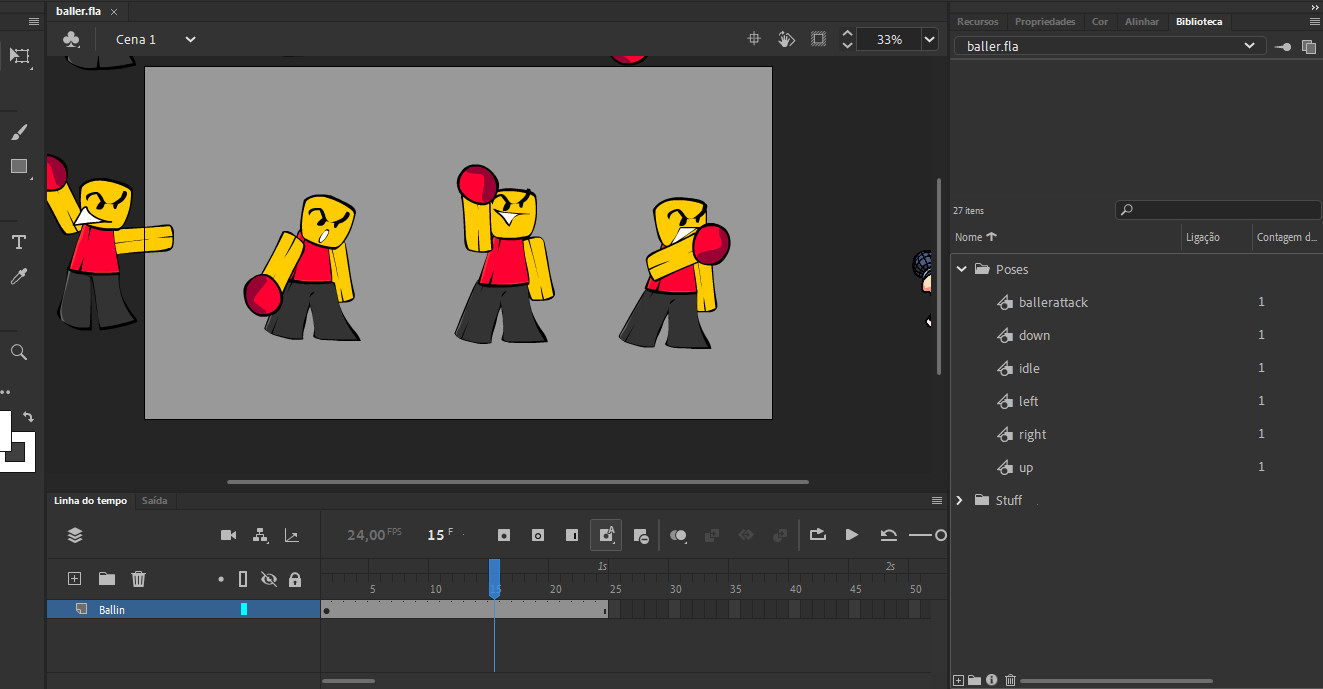The width and height of the screenshot is (1323, 689).
Task: Click the library search field
Action: coord(1217,210)
